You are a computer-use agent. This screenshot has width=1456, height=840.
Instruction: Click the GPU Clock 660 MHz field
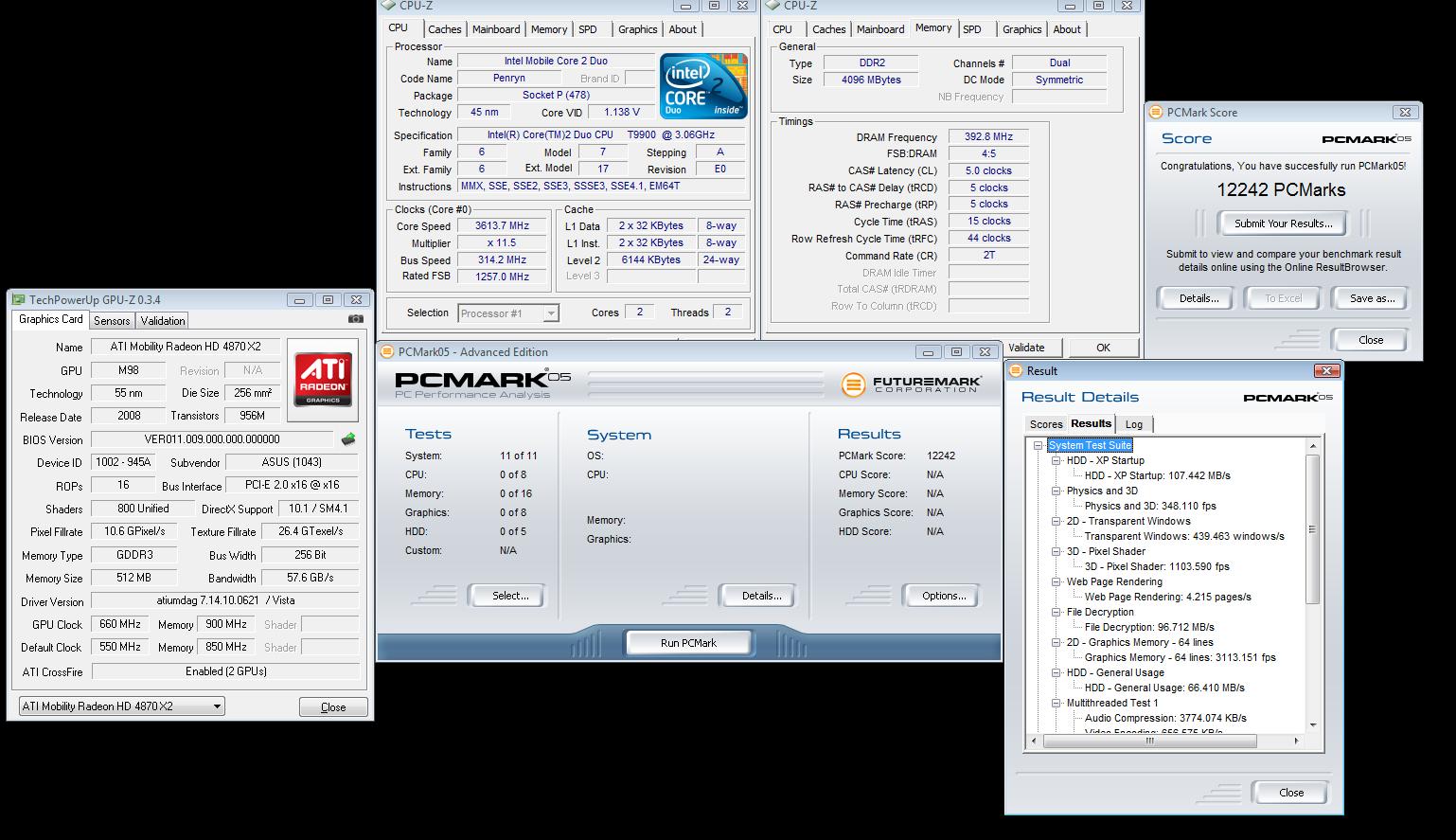click(x=120, y=624)
